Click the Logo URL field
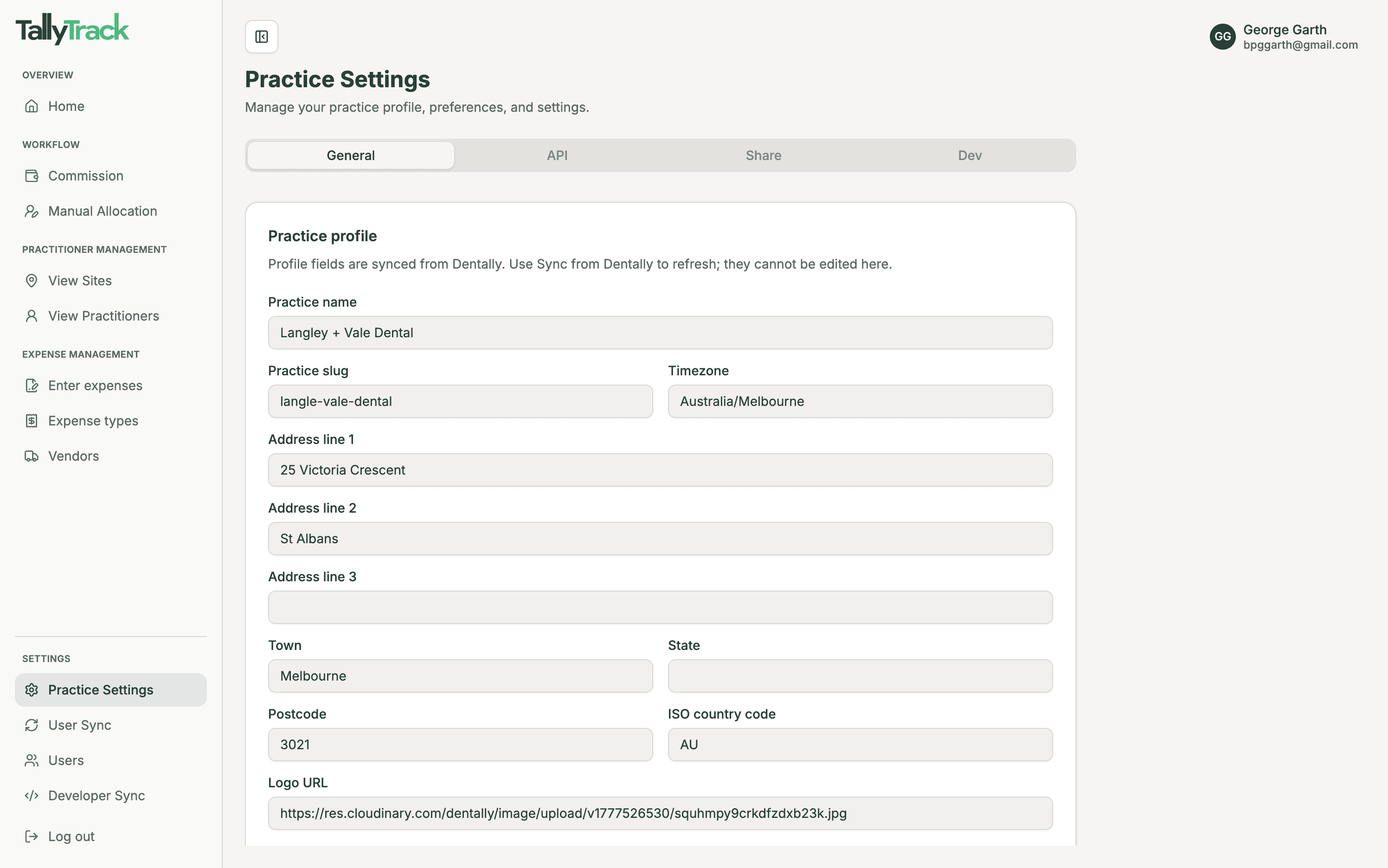This screenshot has width=1388, height=868. coord(660,813)
